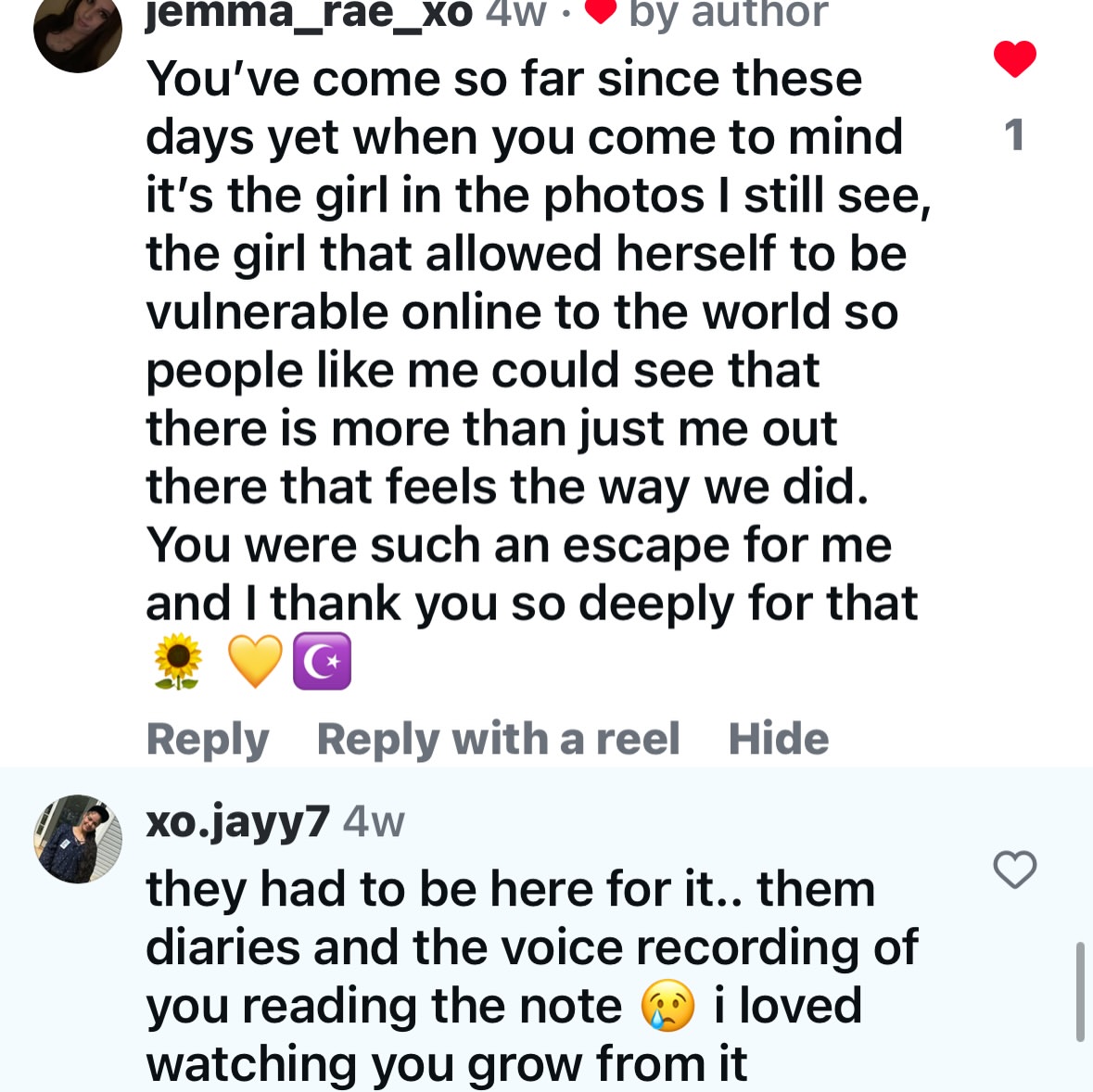The height and width of the screenshot is (1092, 1093).
Task: Tap the 4w timestamp beside jemma_rae_xo
Action: coord(515,13)
